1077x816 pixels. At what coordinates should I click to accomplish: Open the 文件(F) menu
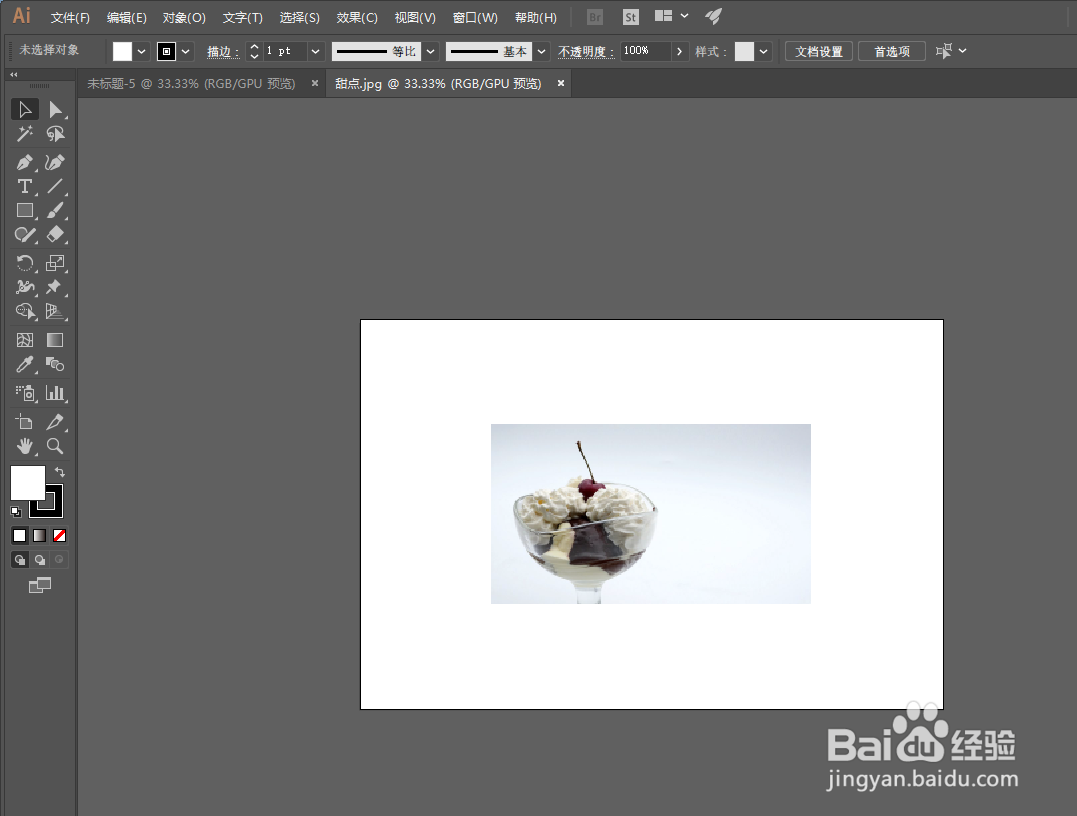click(70, 18)
